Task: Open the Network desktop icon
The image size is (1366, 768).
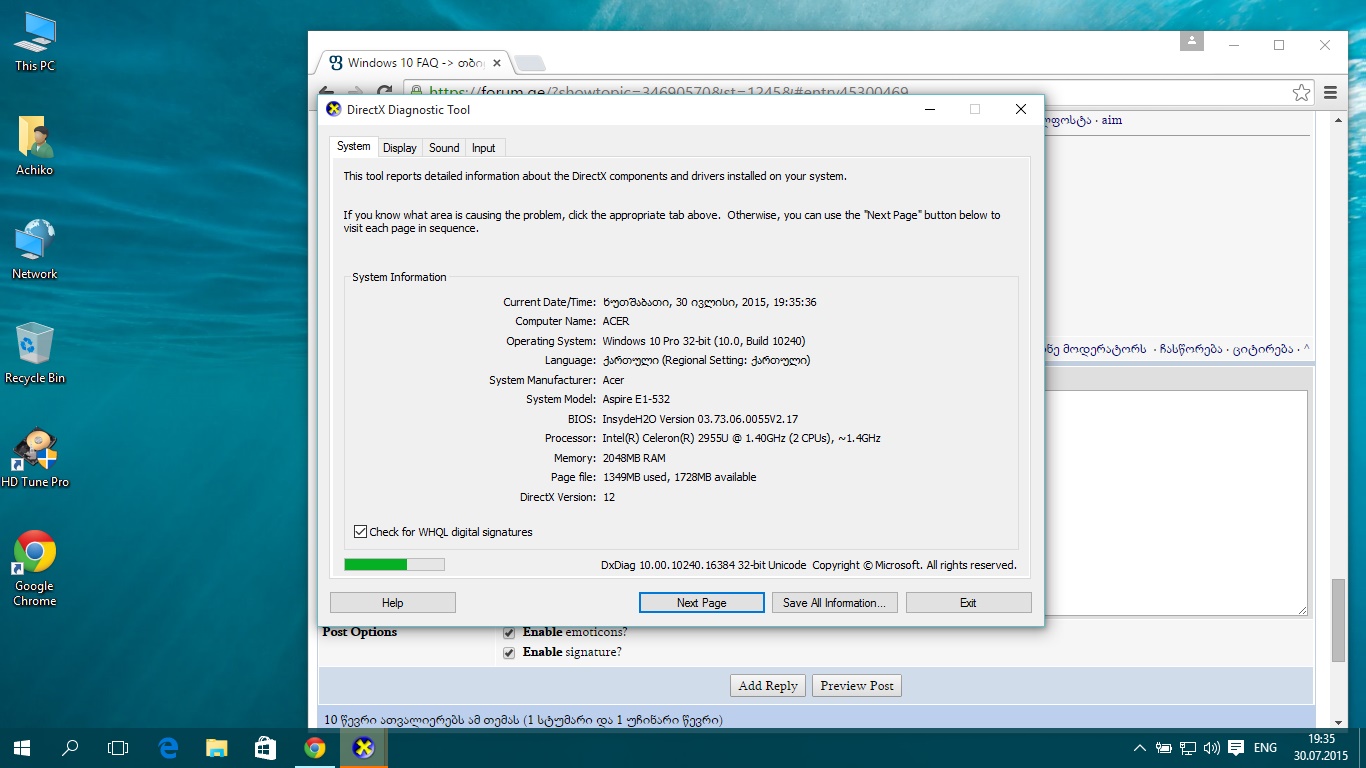Action: click(x=35, y=250)
